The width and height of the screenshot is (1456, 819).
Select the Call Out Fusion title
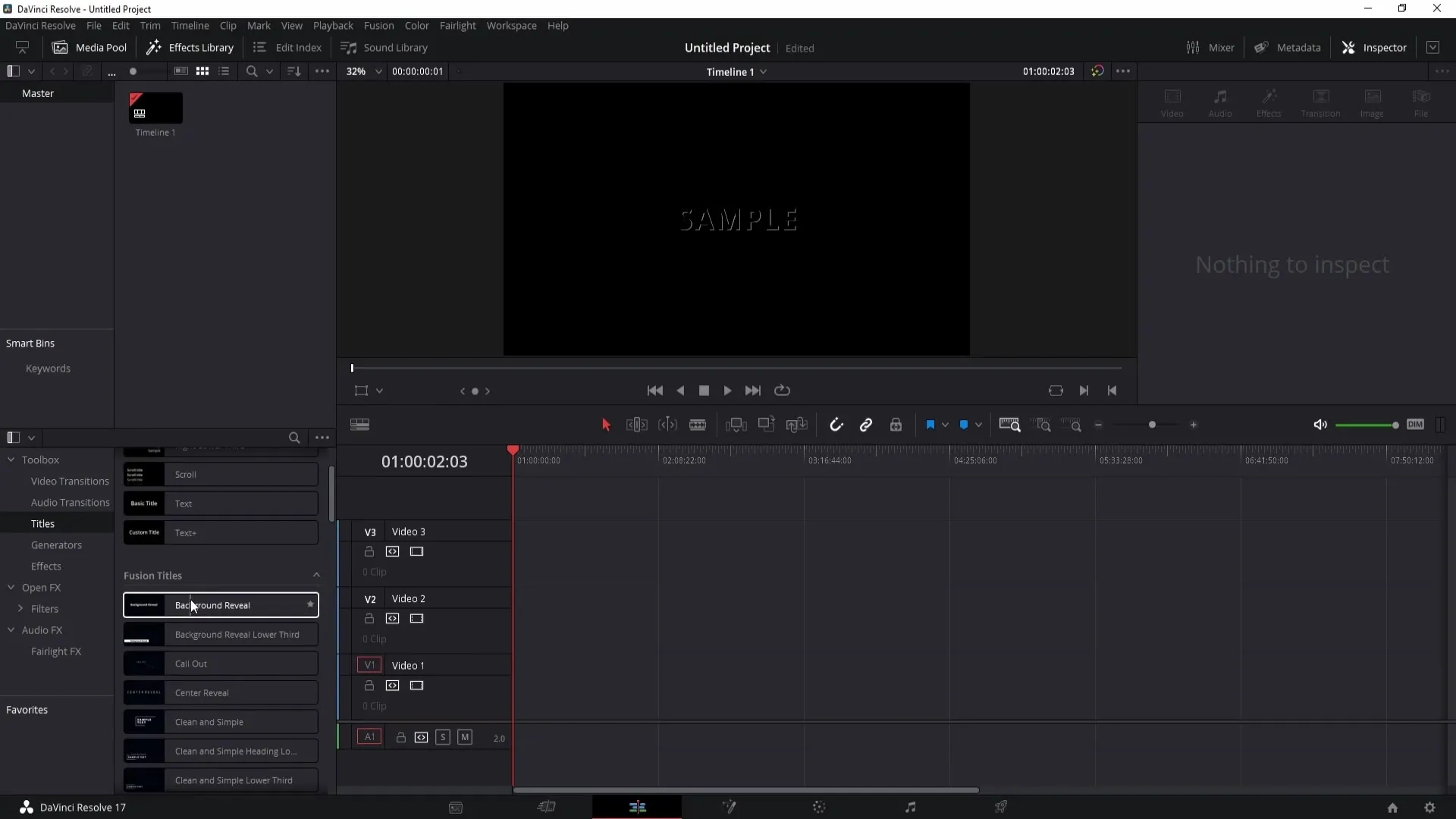[x=221, y=664]
